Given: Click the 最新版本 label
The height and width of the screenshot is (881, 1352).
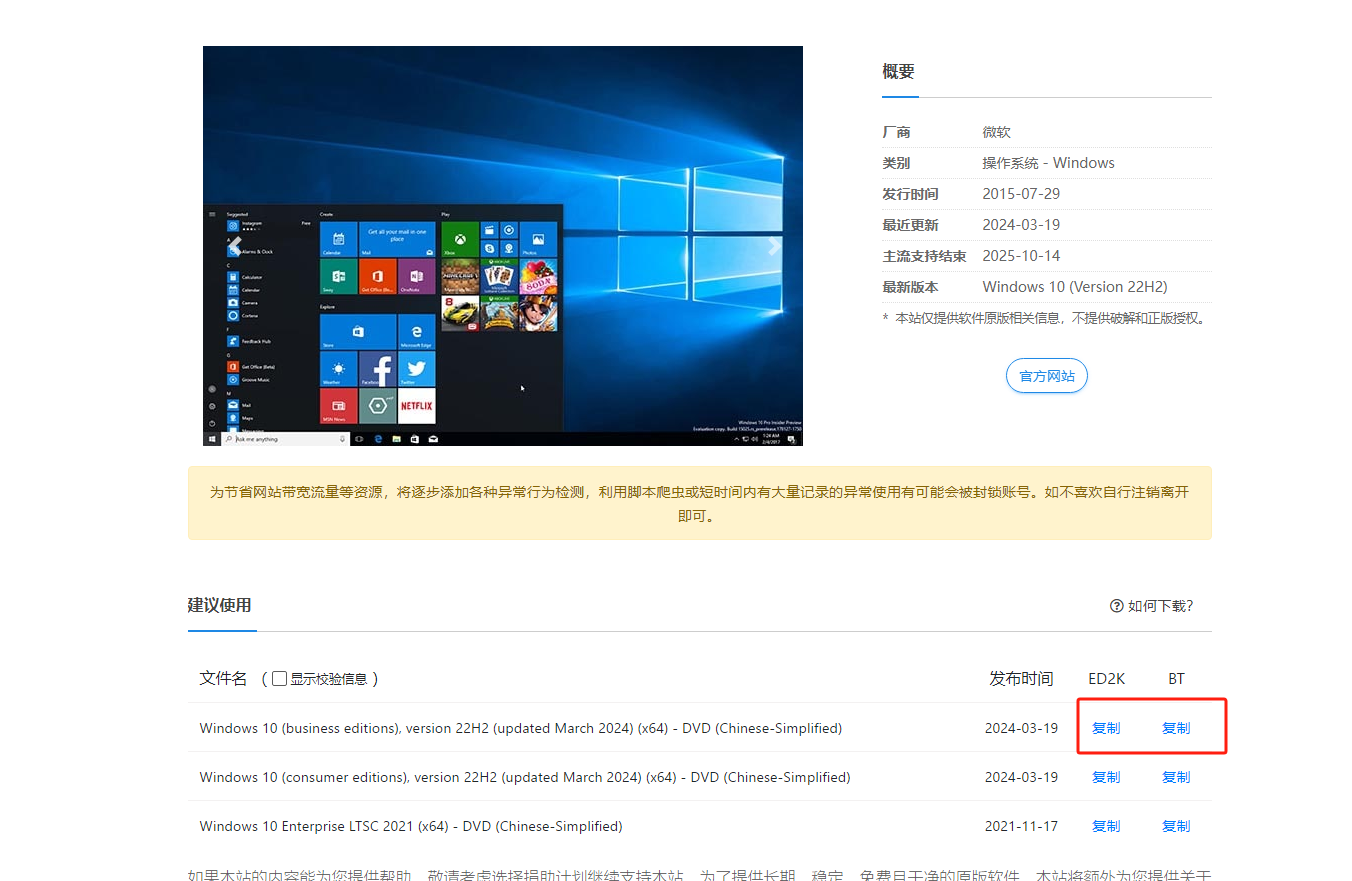Looking at the screenshot, I should point(910,287).
